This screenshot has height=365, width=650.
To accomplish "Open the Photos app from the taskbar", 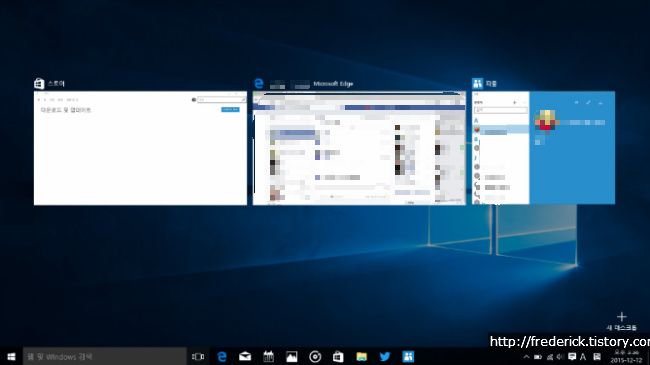I will click(291, 357).
